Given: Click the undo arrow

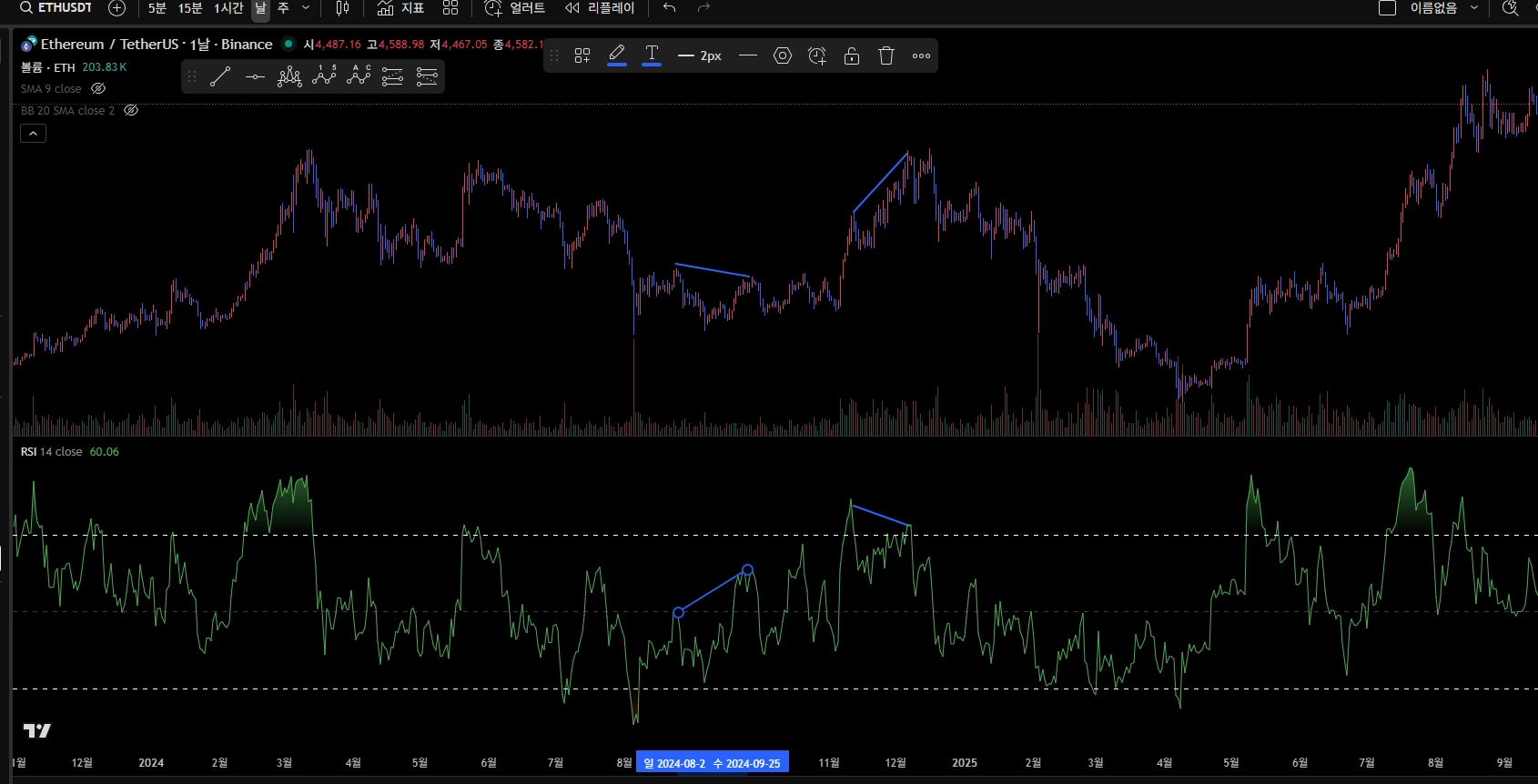Looking at the screenshot, I should (670, 8).
